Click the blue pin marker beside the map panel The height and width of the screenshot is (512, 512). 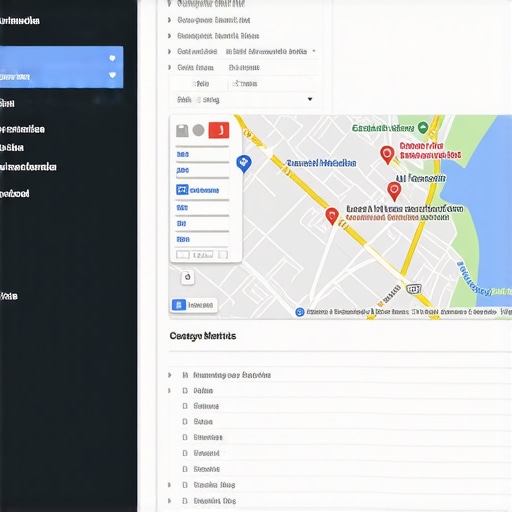tap(244, 164)
